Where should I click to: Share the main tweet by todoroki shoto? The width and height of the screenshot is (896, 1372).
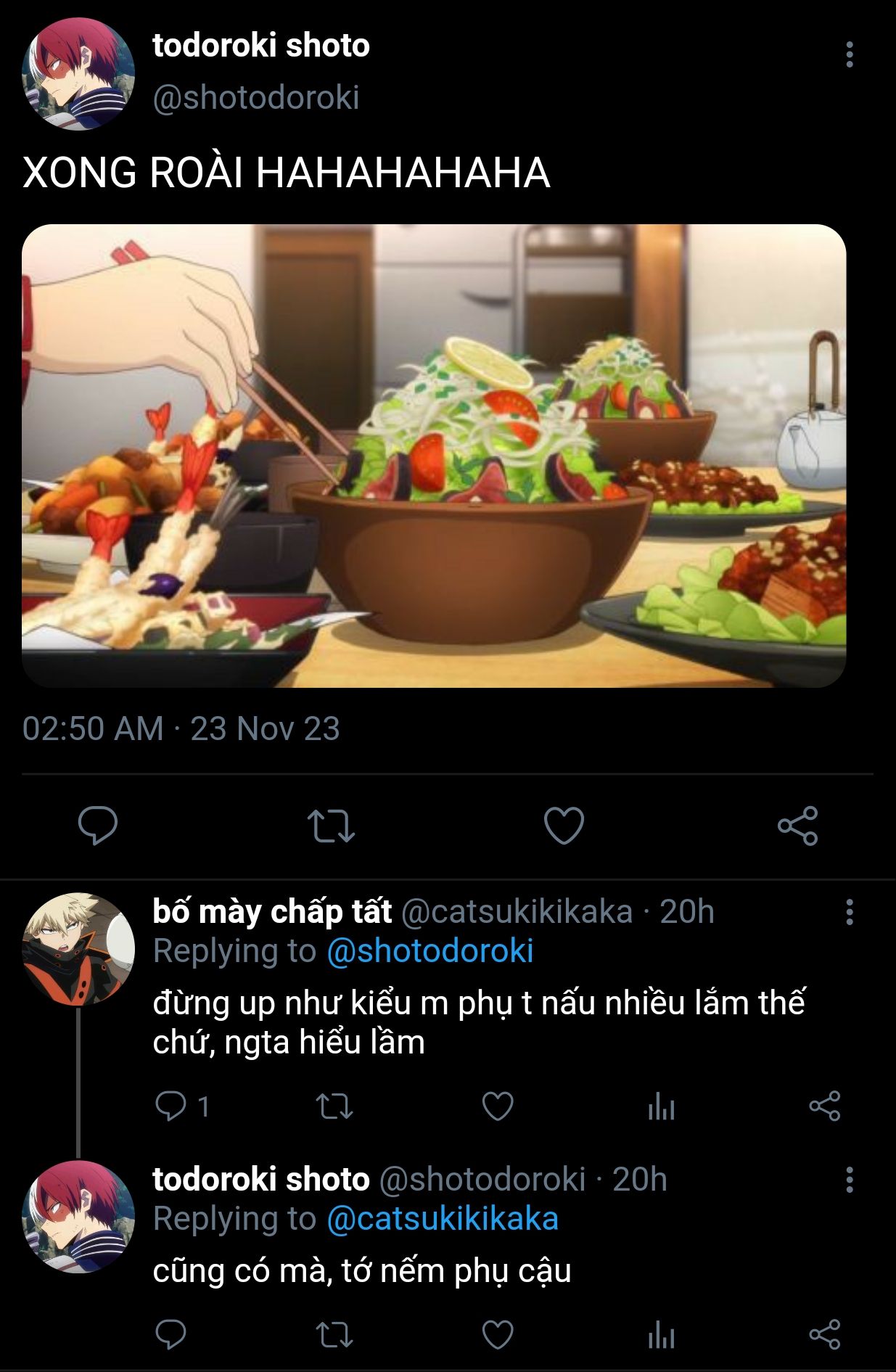(797, 826)
